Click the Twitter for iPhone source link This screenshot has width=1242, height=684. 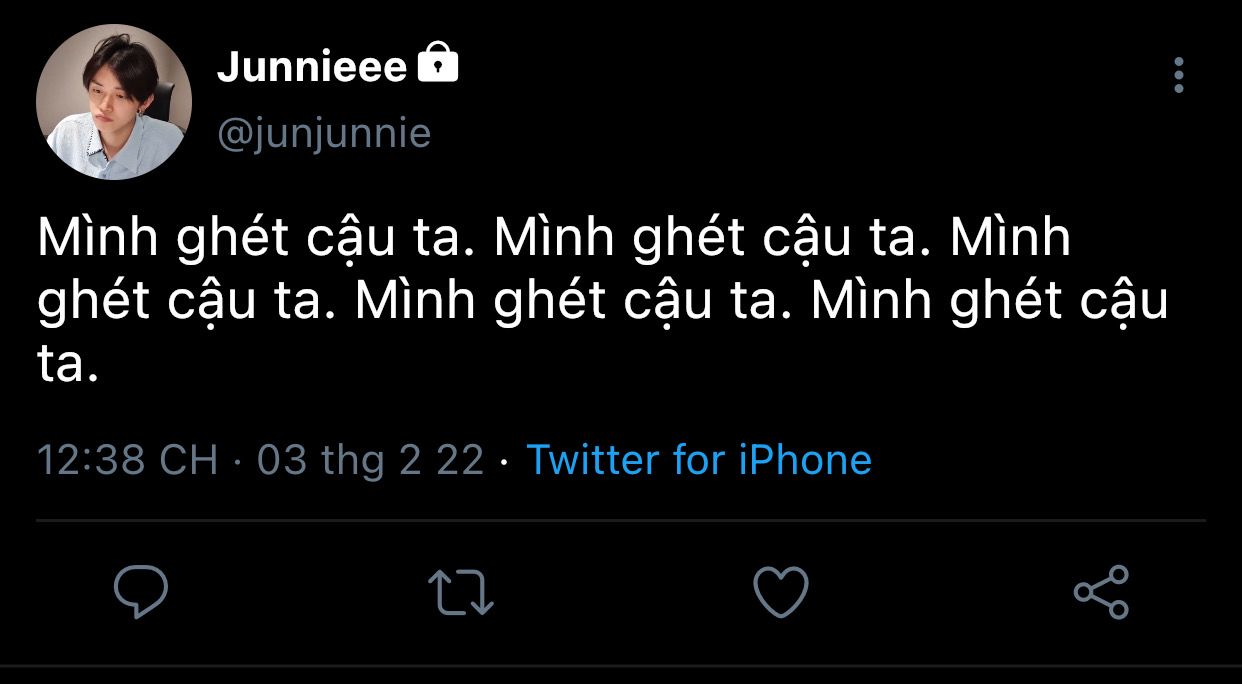click(699, 460)
